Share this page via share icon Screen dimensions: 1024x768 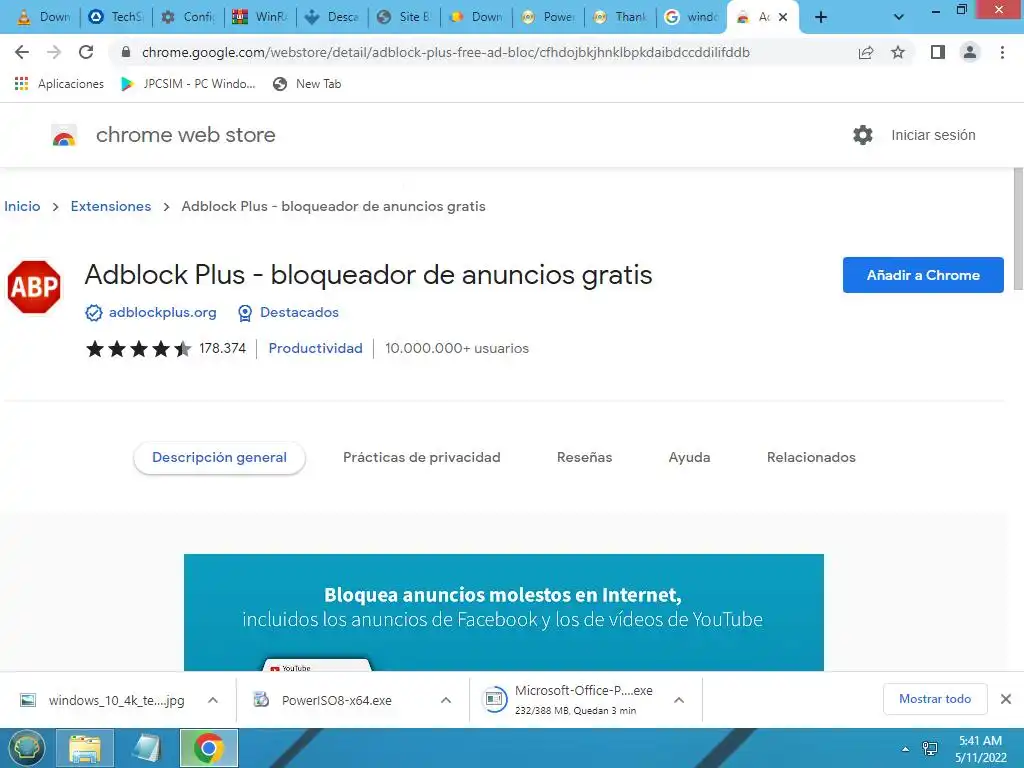(866, 52)
